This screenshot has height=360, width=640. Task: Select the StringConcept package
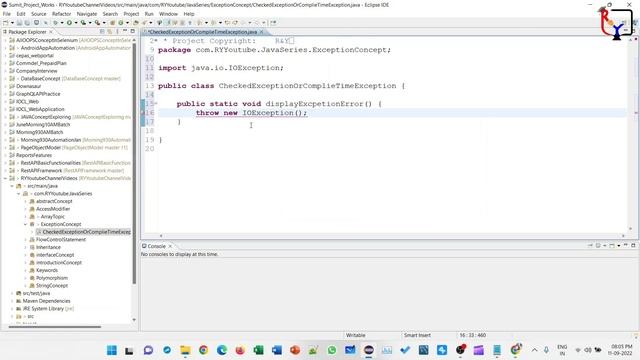(x=52, y=286)
